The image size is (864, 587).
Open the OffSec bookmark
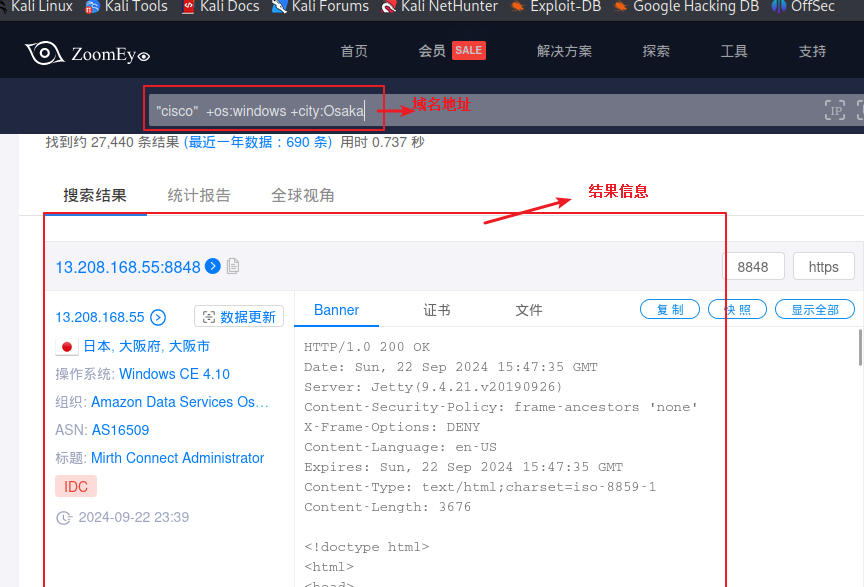(803, 7)
